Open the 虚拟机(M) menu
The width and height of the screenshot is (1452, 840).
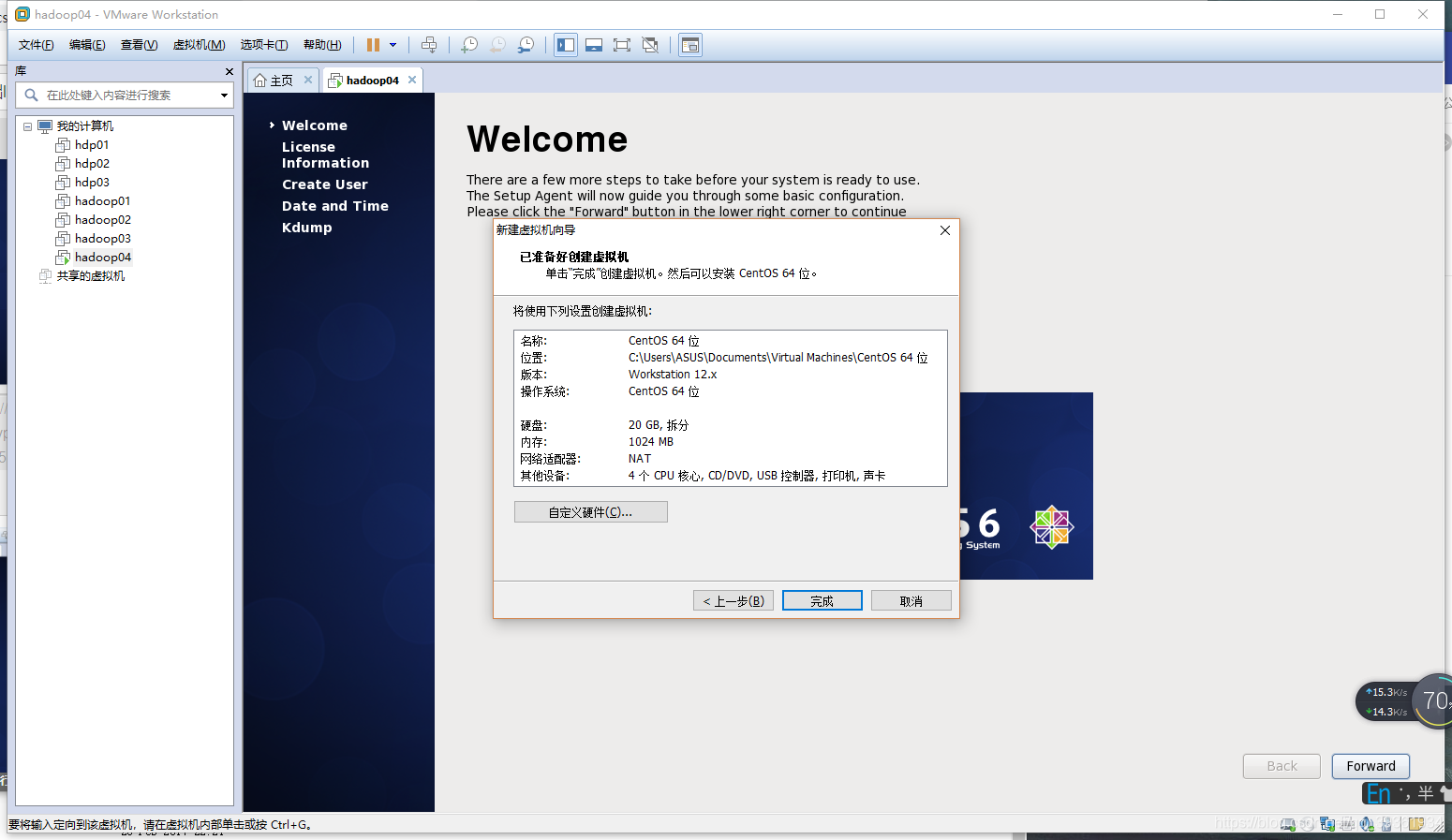tap(199, 45)
